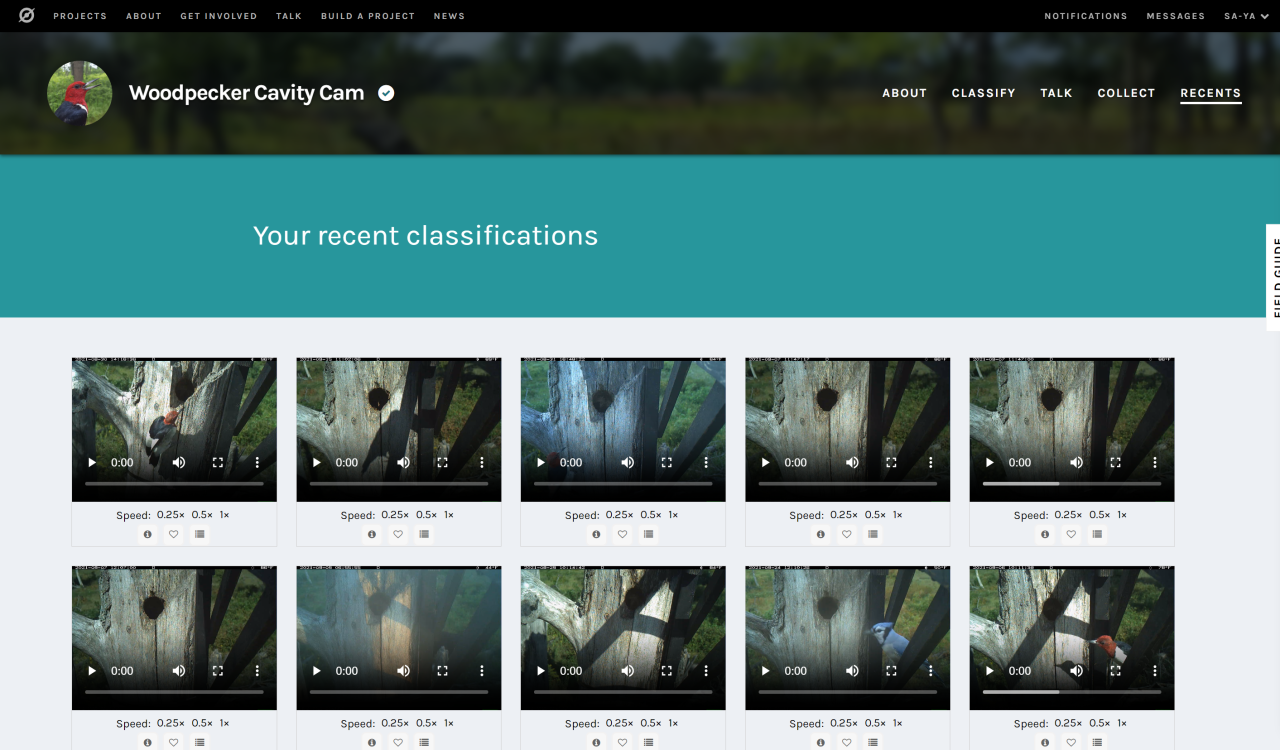Play the fifth video in the top row

click(990, 463)
